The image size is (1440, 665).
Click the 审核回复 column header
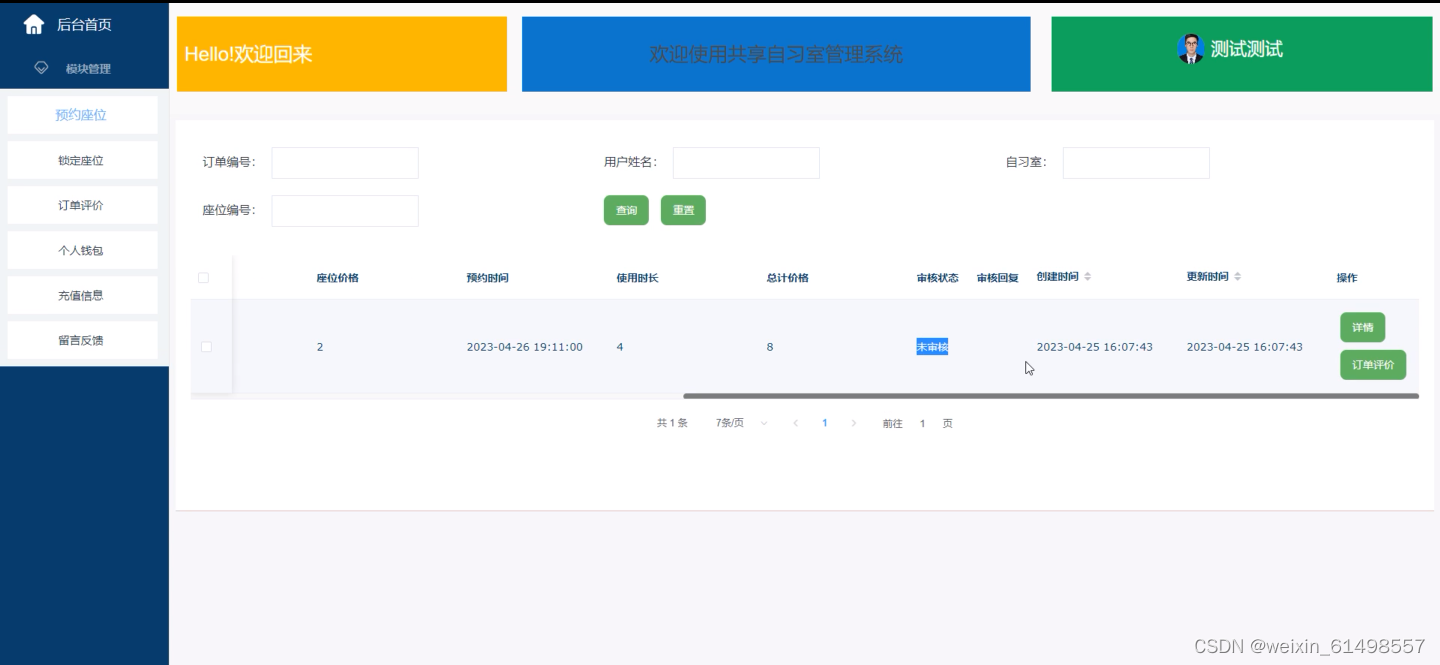[998, 278]
